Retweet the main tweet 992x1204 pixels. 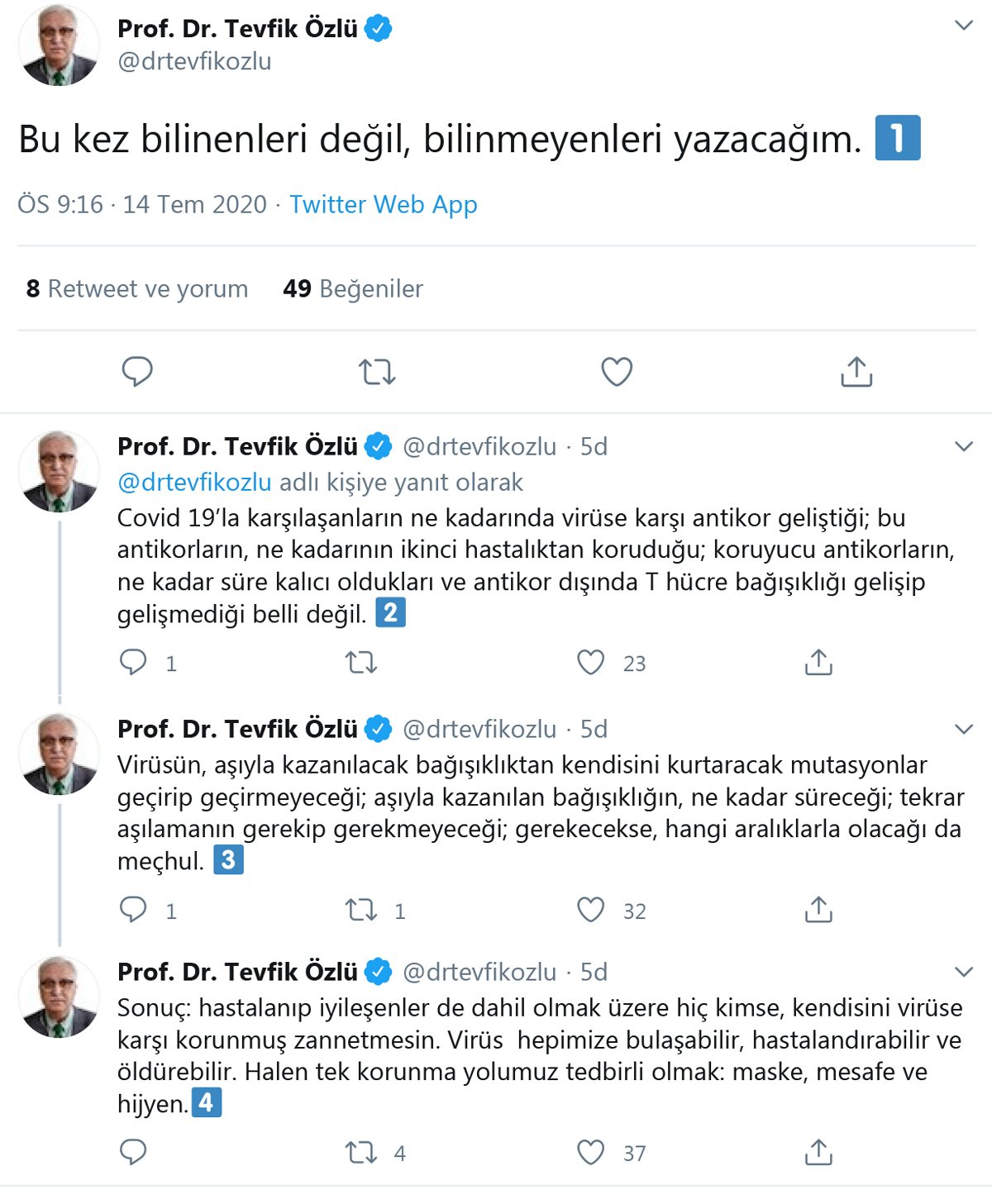[377, 372]
